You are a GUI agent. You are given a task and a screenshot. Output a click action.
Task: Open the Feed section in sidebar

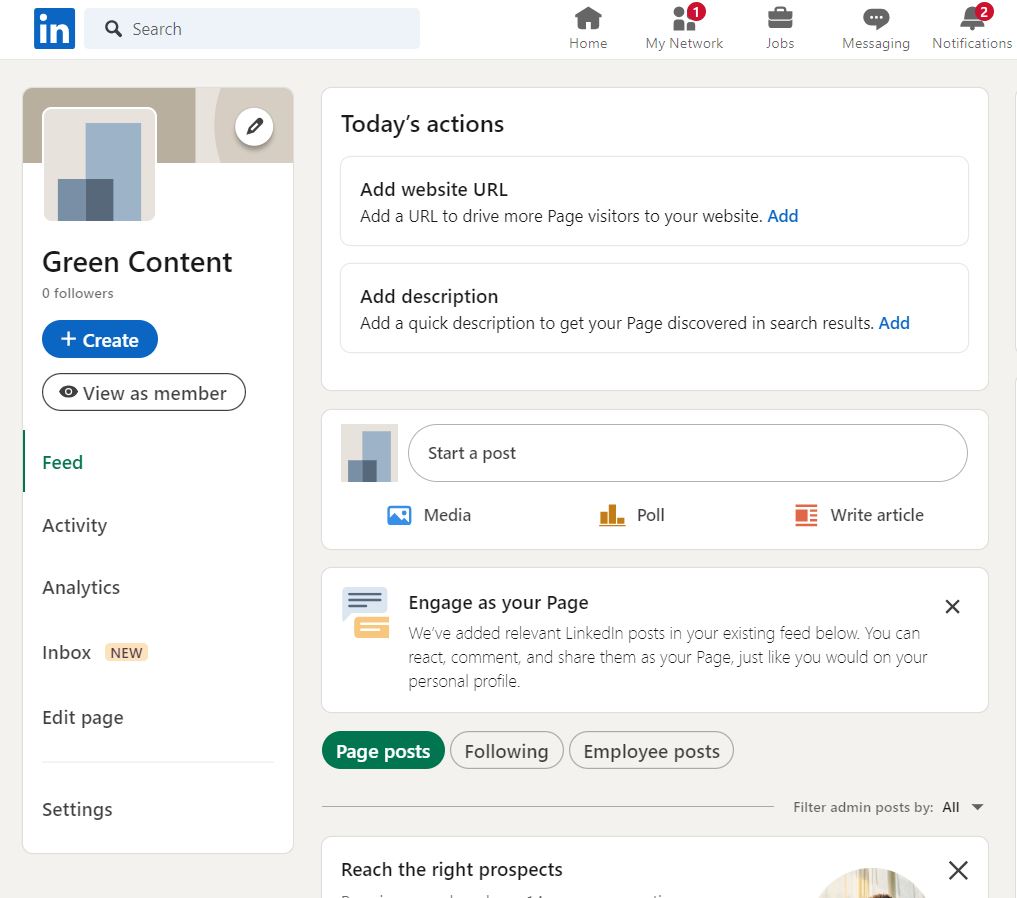tap(62, 462)
